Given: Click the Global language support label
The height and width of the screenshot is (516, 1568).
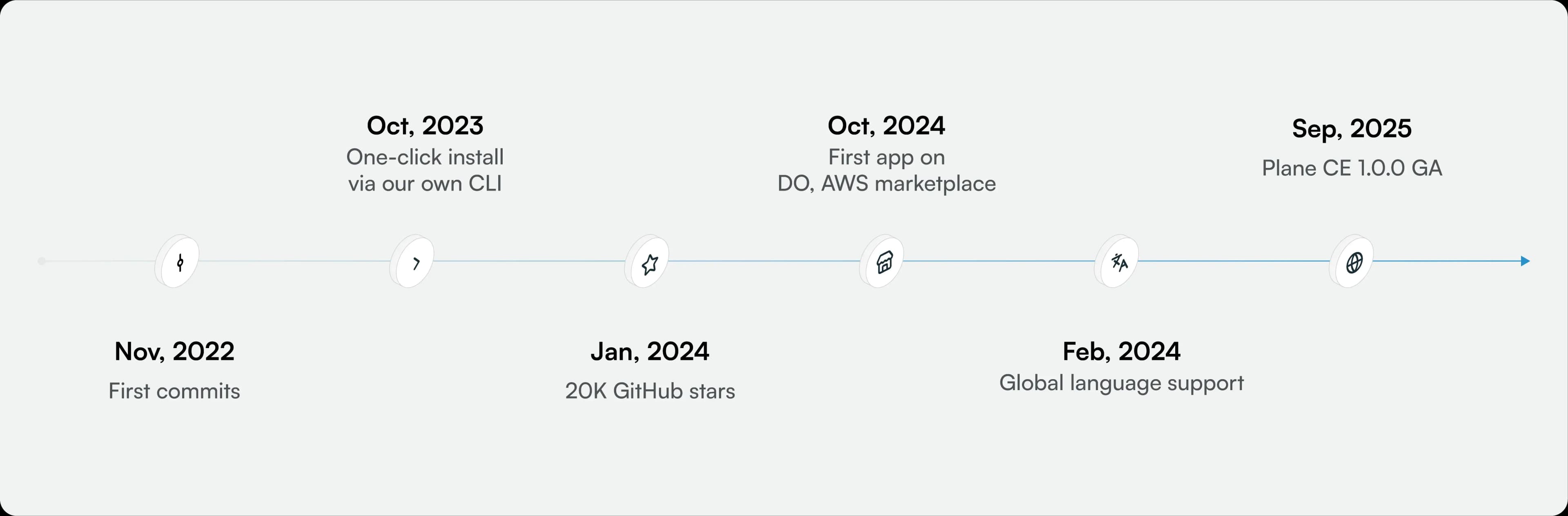Looking at the screenshot, I should (1121, 383).
